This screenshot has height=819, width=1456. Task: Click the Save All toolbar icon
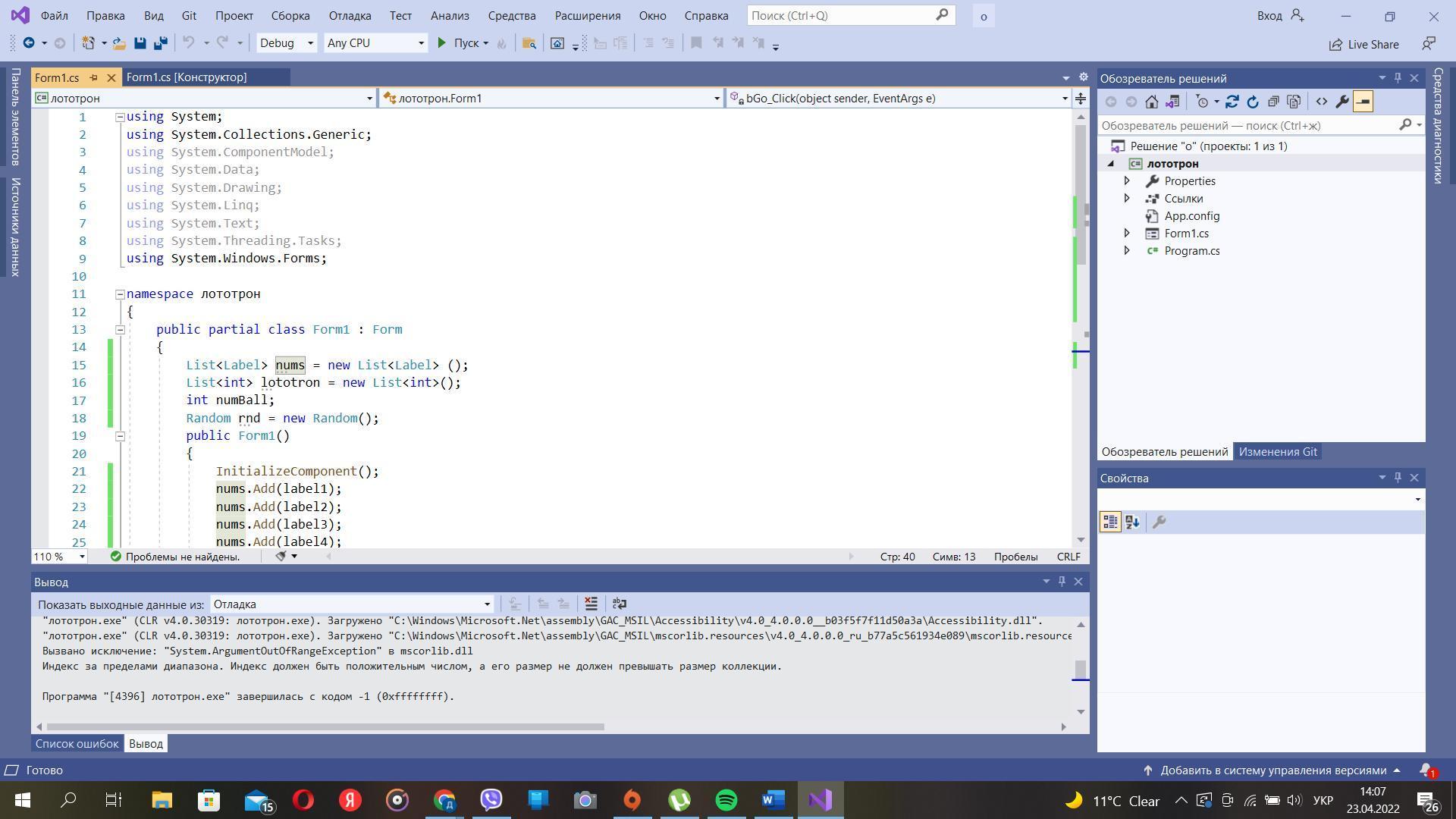(x=160, y=43)
